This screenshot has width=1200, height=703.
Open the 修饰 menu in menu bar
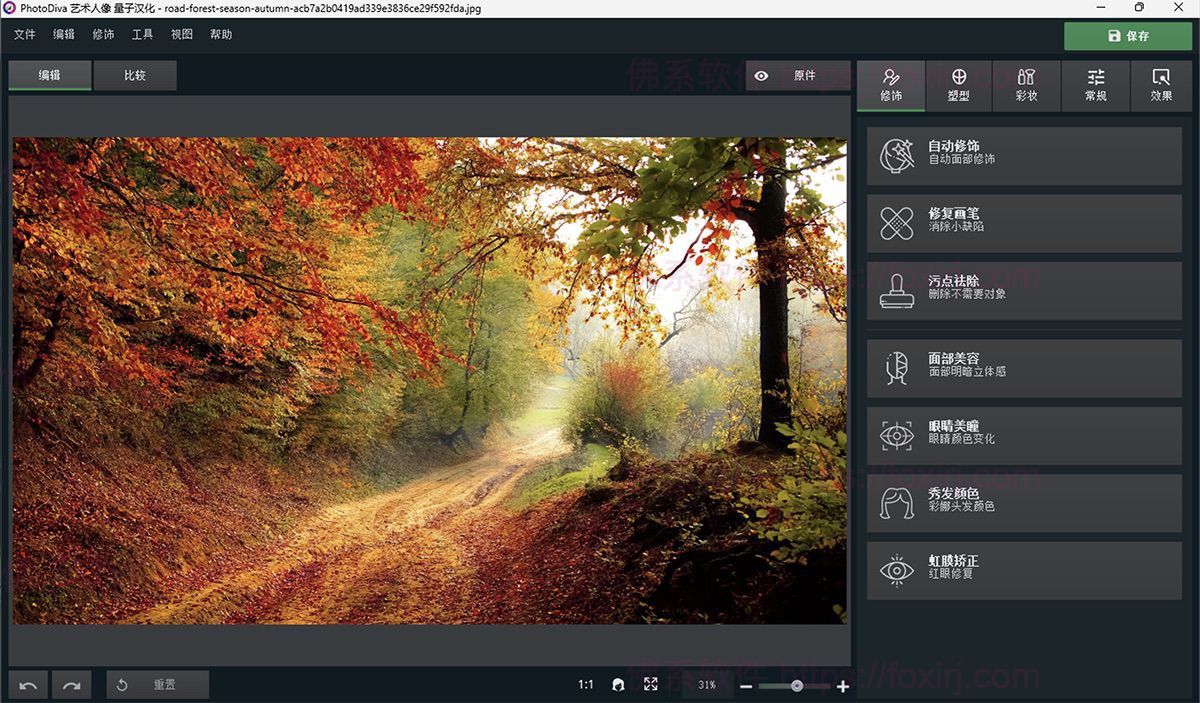coord(103,35)
